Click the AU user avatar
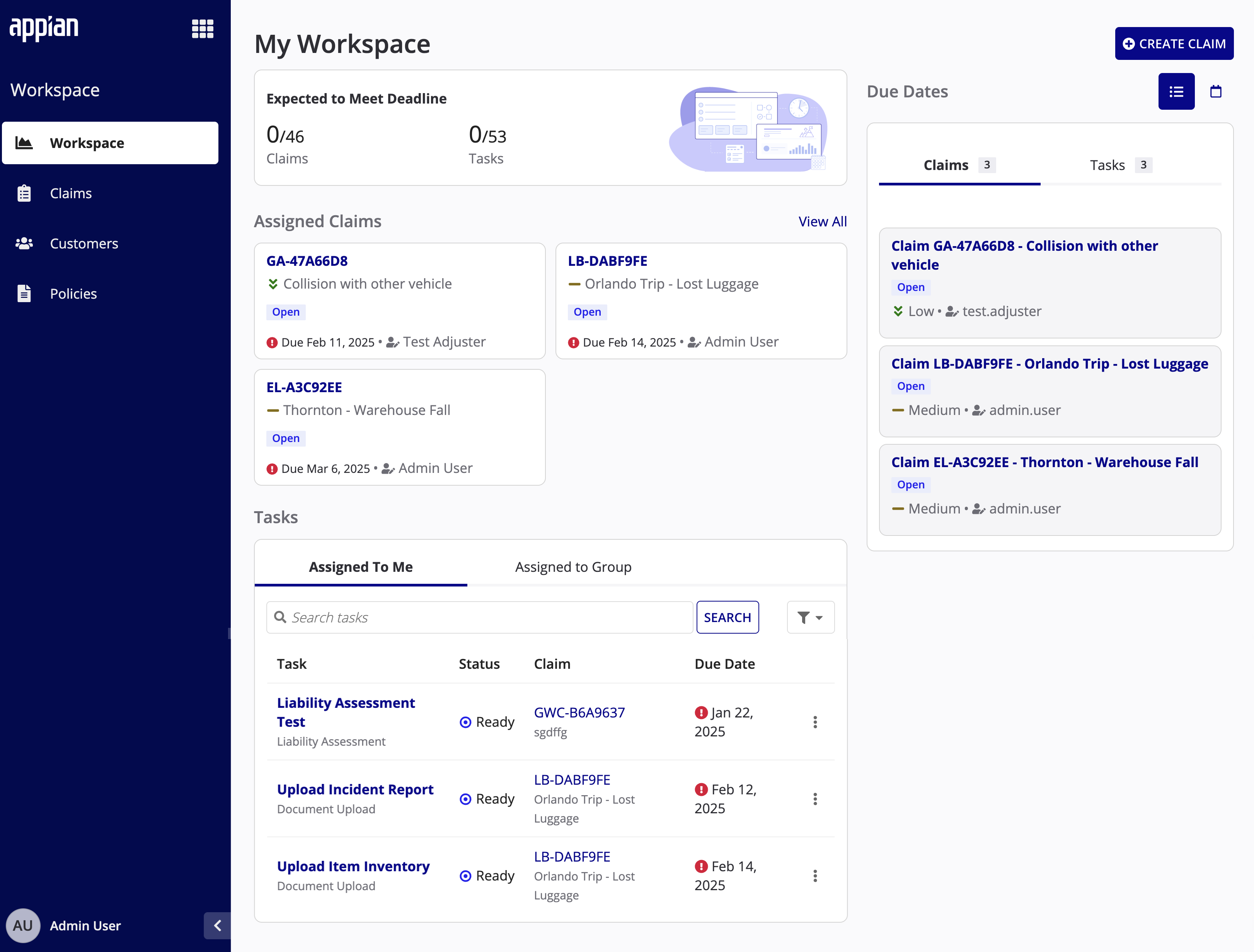This screenshot has height=952, width=1254. coord(23,925)
